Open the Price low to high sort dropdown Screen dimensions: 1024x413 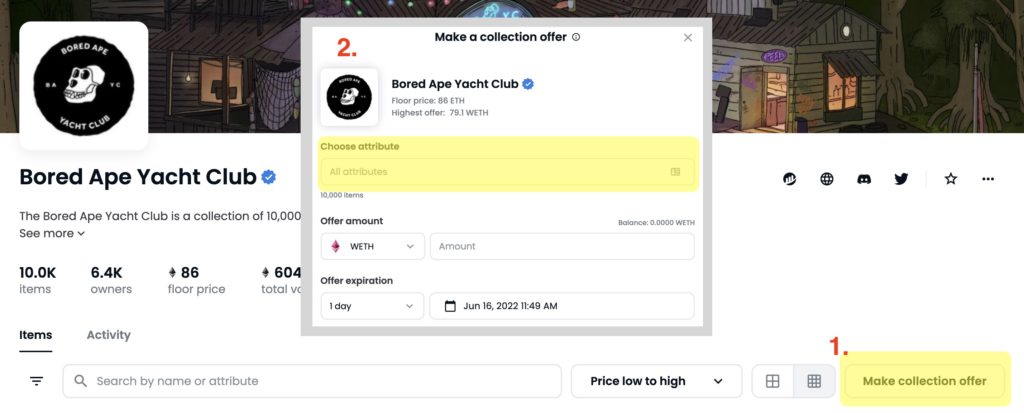[x=656, y=381]
